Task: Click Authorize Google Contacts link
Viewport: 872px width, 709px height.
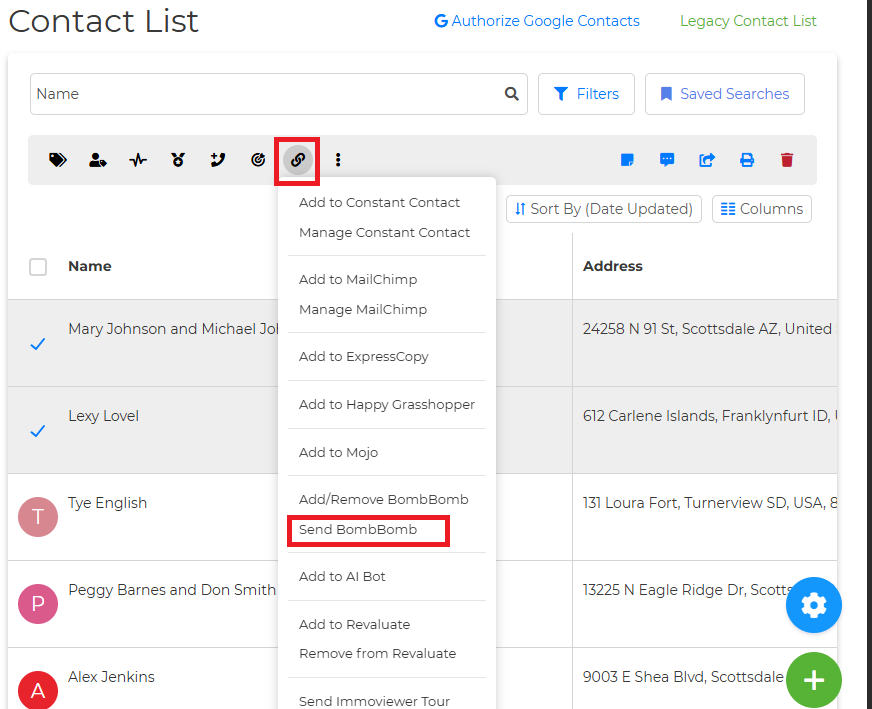Action: pos(537,21)
